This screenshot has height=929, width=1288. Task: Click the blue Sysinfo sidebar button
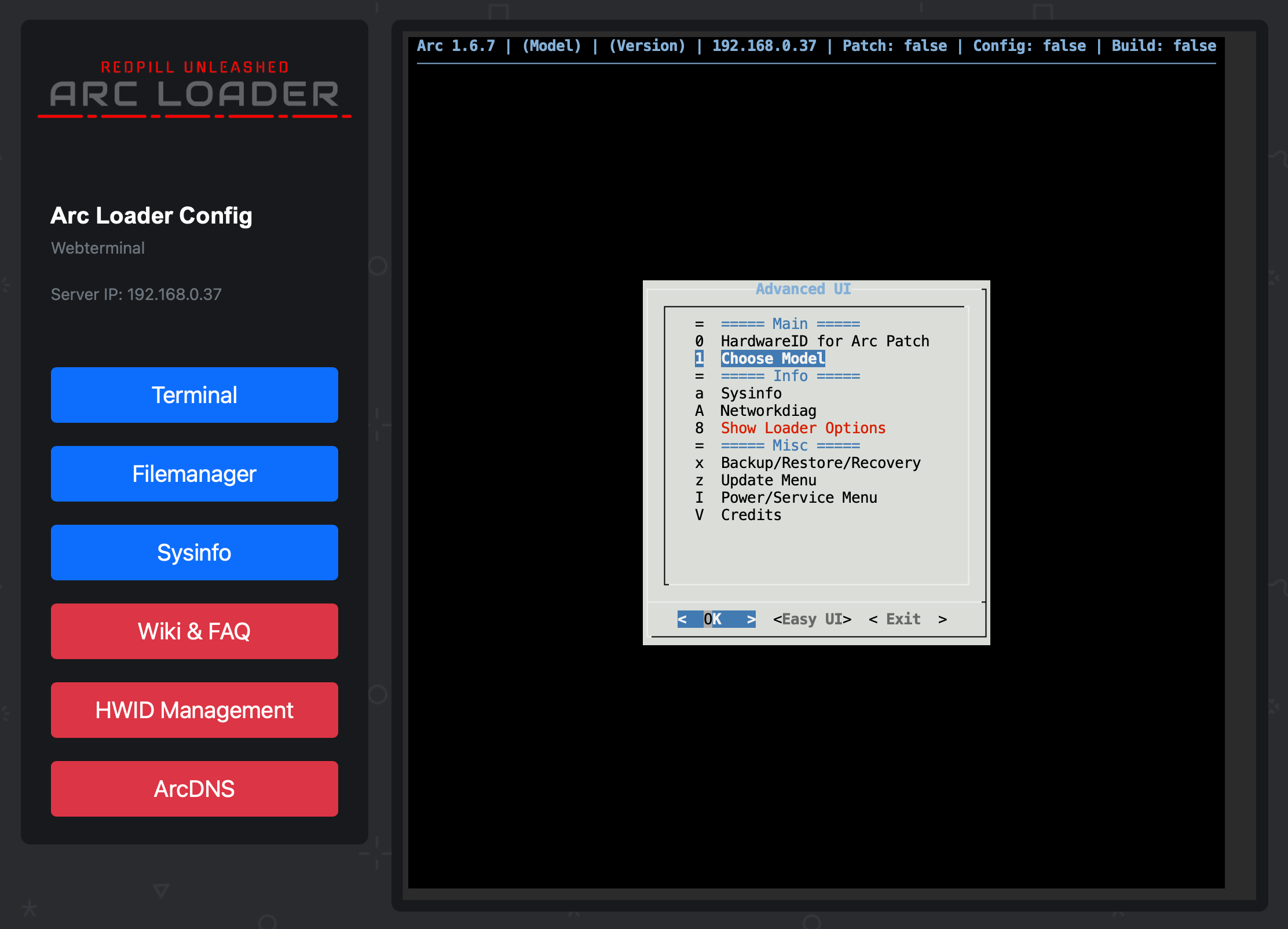point(194,553)
